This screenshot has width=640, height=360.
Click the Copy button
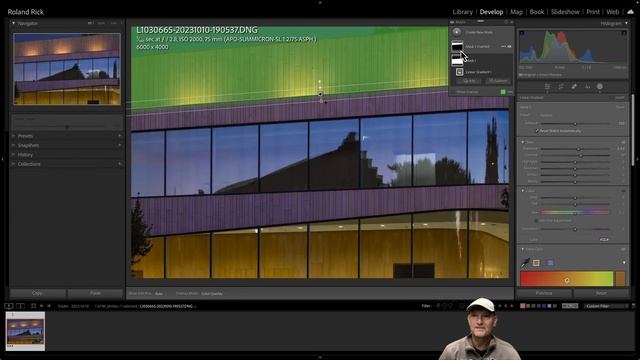(x=37, y=293)
